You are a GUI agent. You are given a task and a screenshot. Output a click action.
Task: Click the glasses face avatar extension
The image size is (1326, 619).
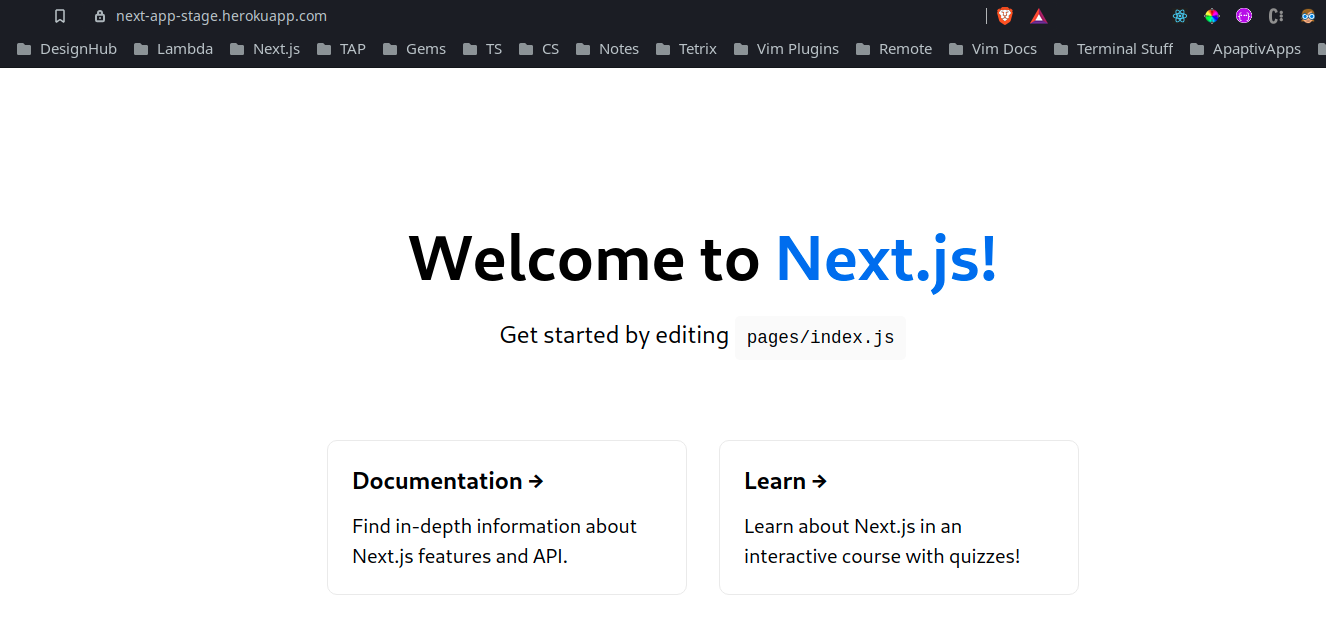click(x=1308, y=16)
